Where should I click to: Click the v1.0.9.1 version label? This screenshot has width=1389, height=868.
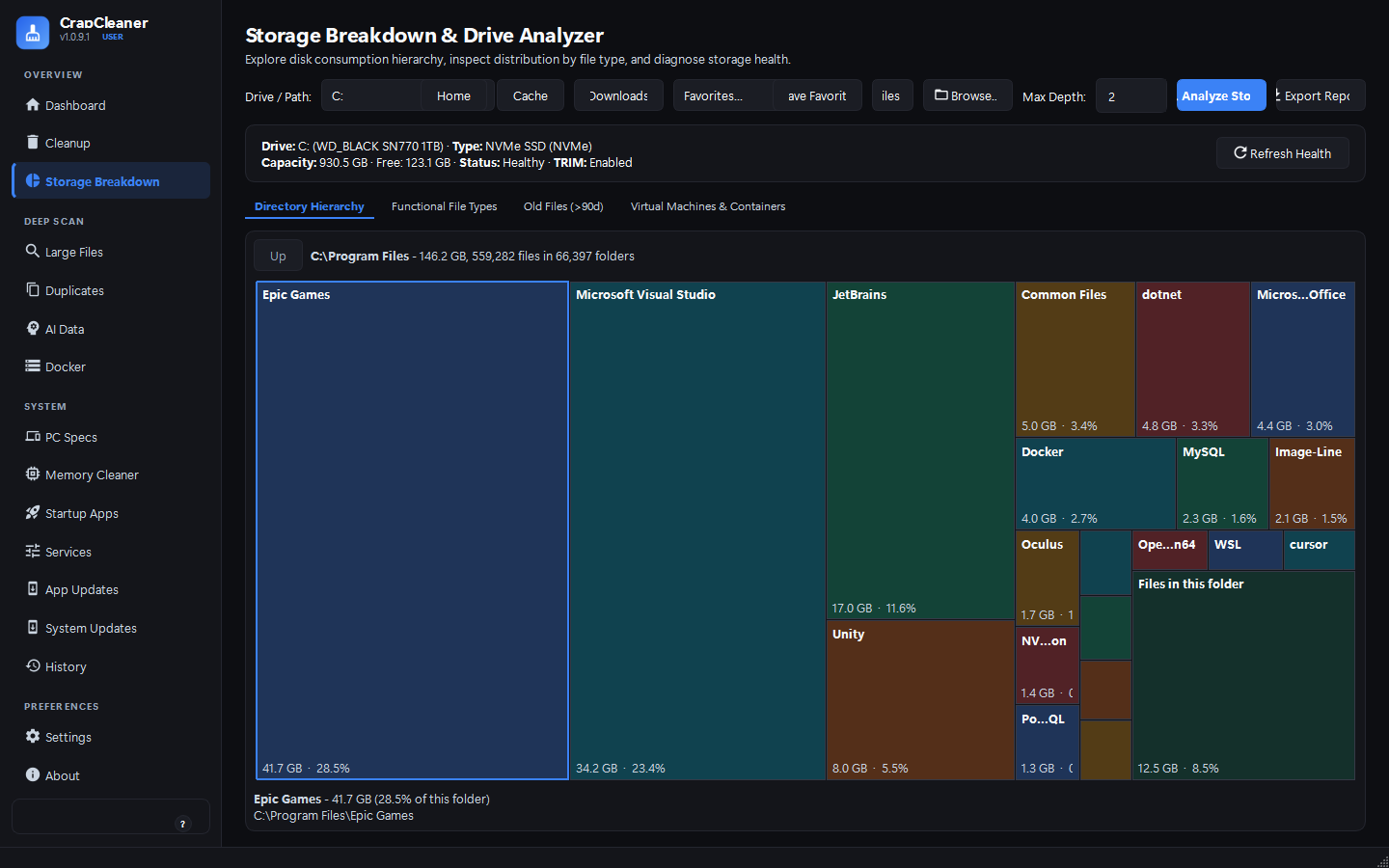tap(74, 38)
